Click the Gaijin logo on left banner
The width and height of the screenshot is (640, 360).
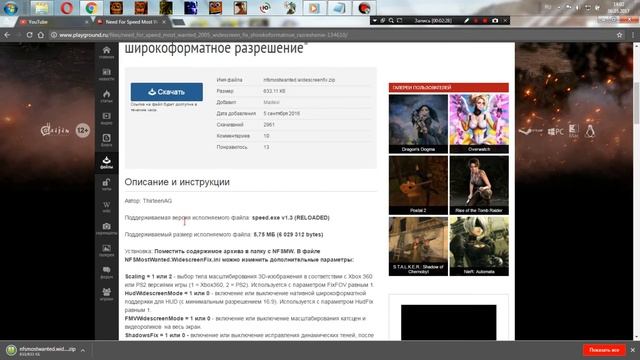click(55, 130)
